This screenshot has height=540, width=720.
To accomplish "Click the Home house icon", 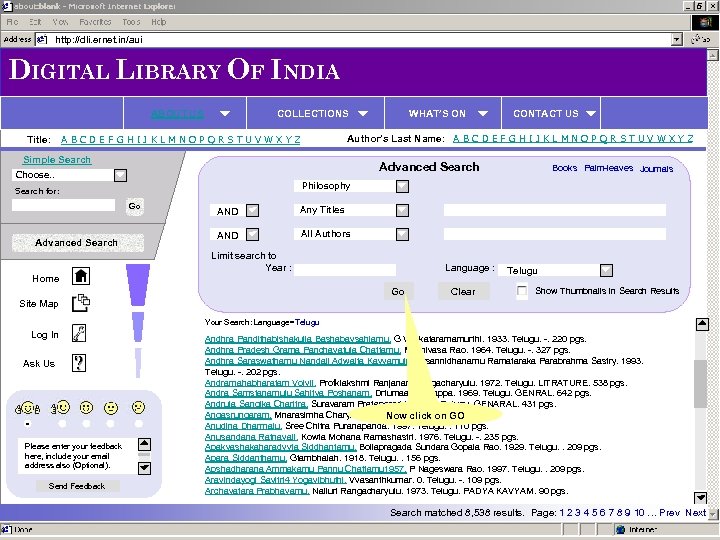I will (81, 276).
